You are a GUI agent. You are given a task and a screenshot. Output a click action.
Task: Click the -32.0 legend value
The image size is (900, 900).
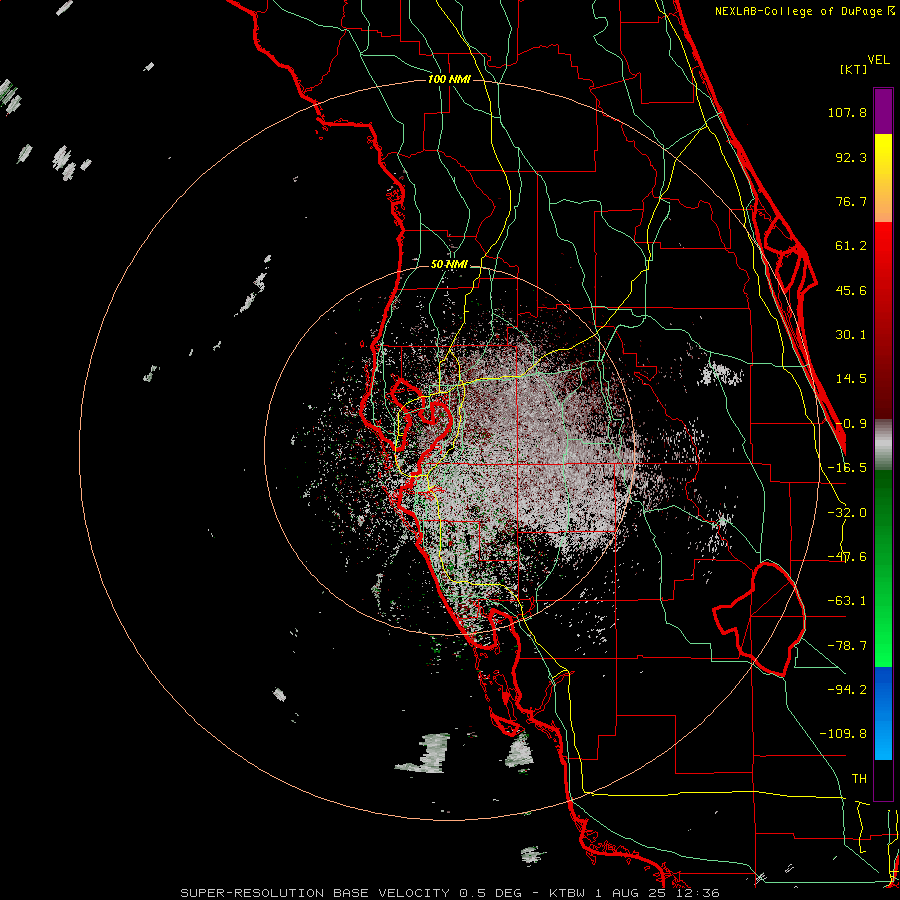(x=847, y=513)
